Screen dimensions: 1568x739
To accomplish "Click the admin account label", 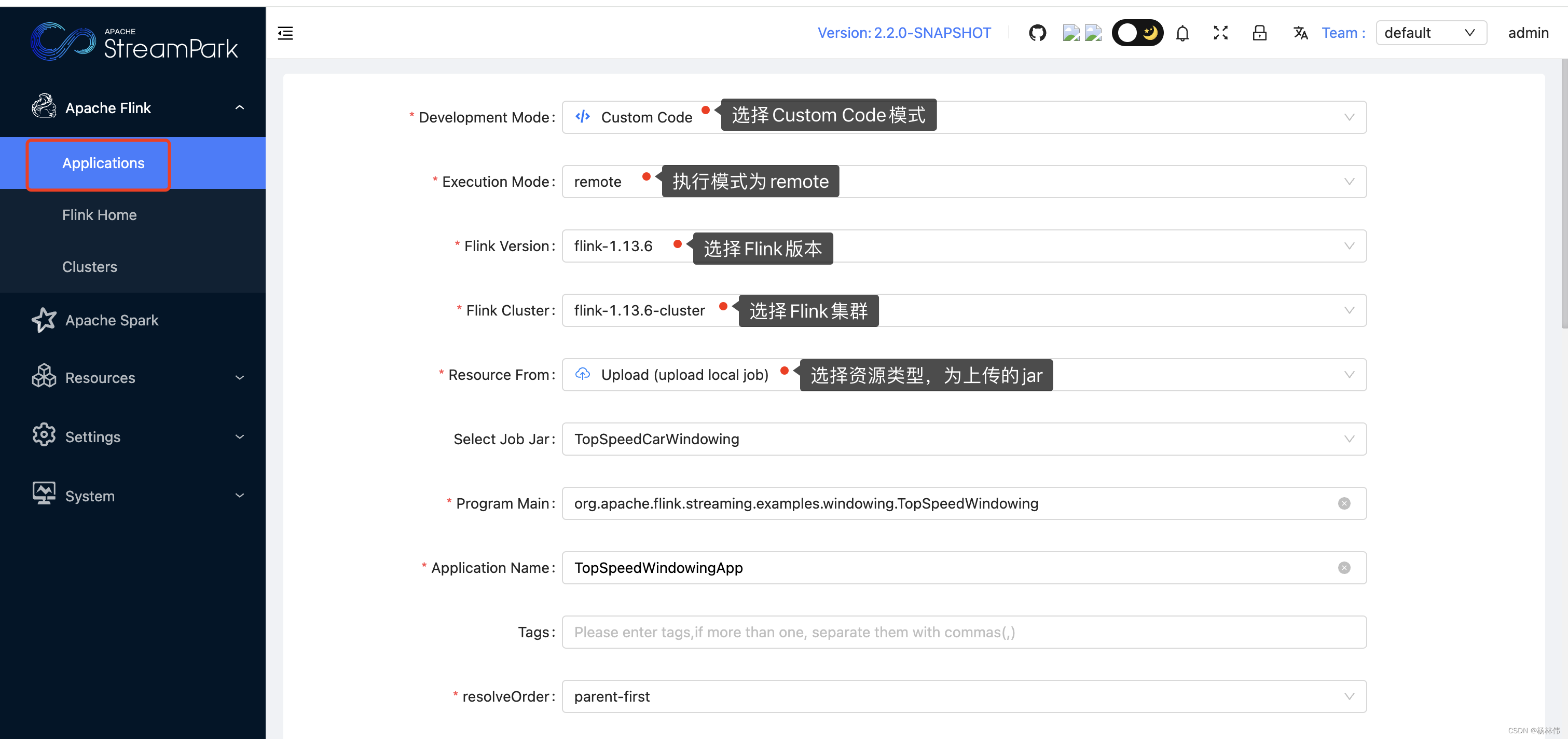I will [x=1529, y=33].
